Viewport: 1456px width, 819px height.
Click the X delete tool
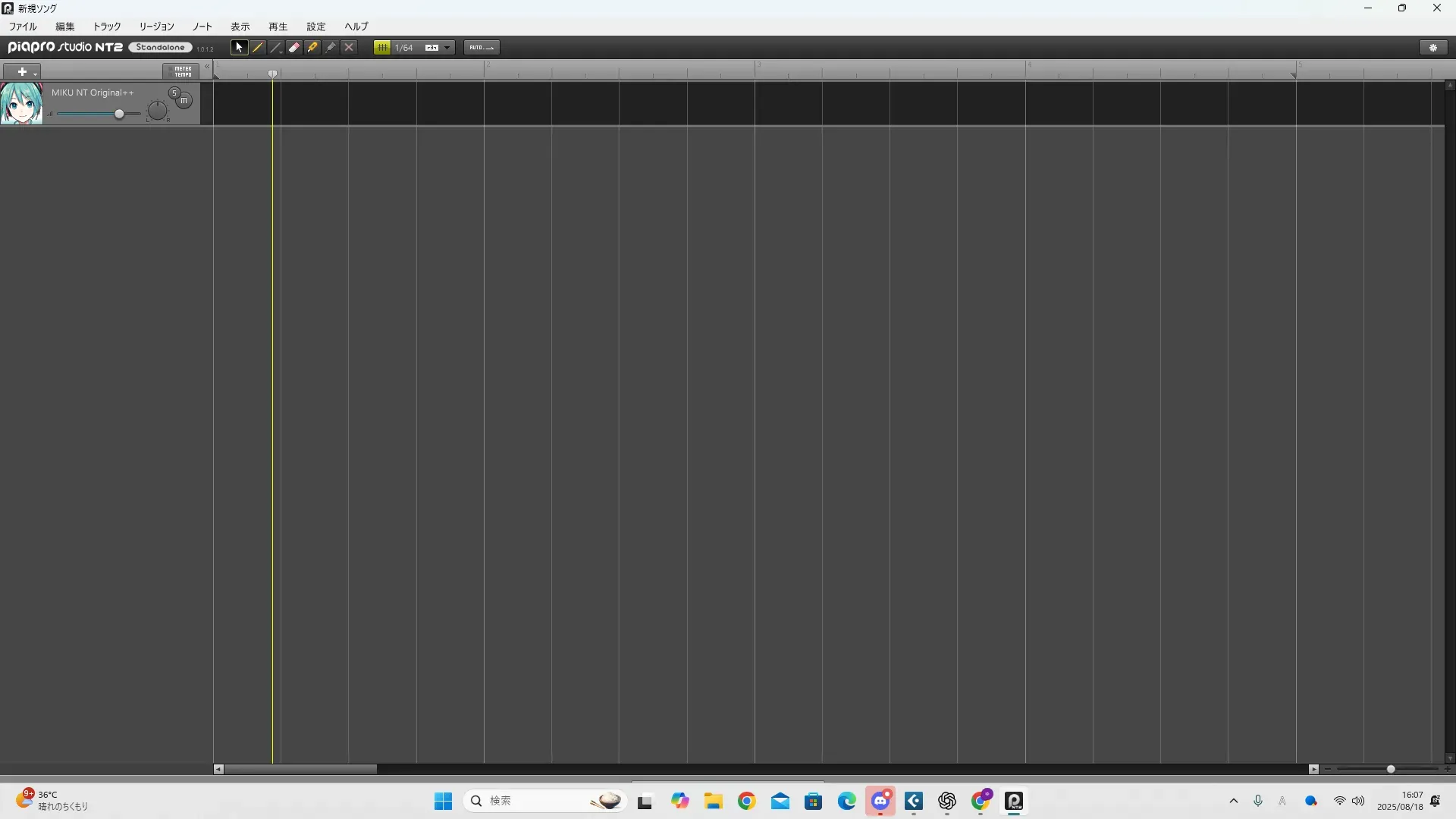[349, 48]
